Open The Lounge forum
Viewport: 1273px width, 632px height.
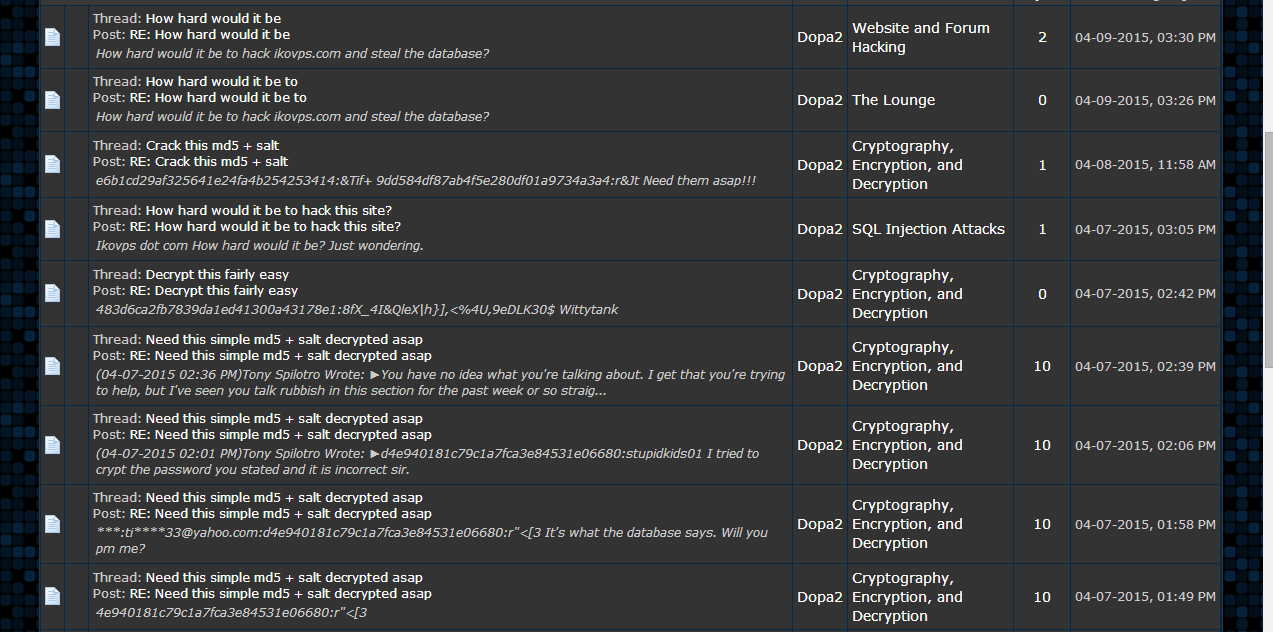pos(893,100)
